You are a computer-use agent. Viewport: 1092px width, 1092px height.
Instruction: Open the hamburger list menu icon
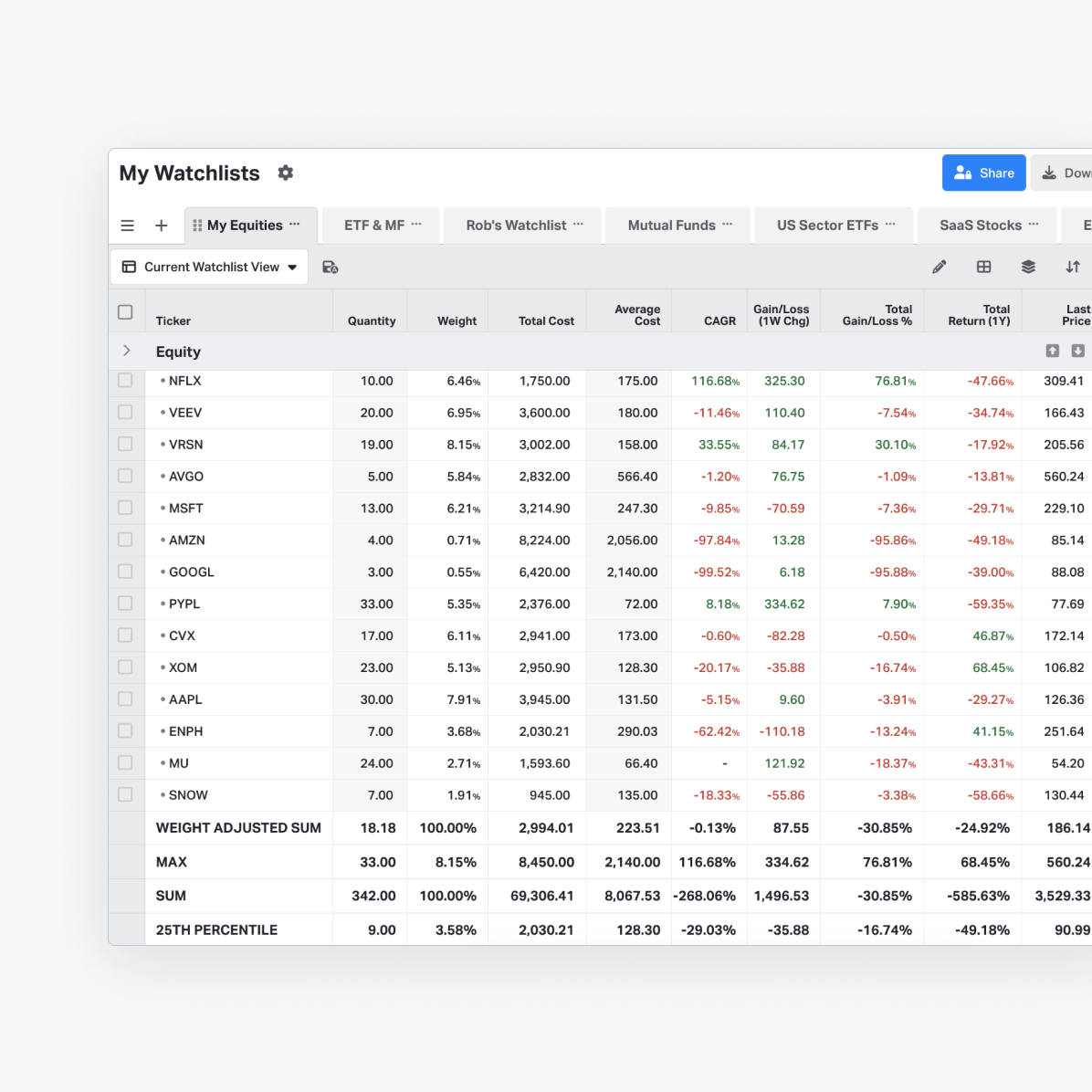point(128,226)
